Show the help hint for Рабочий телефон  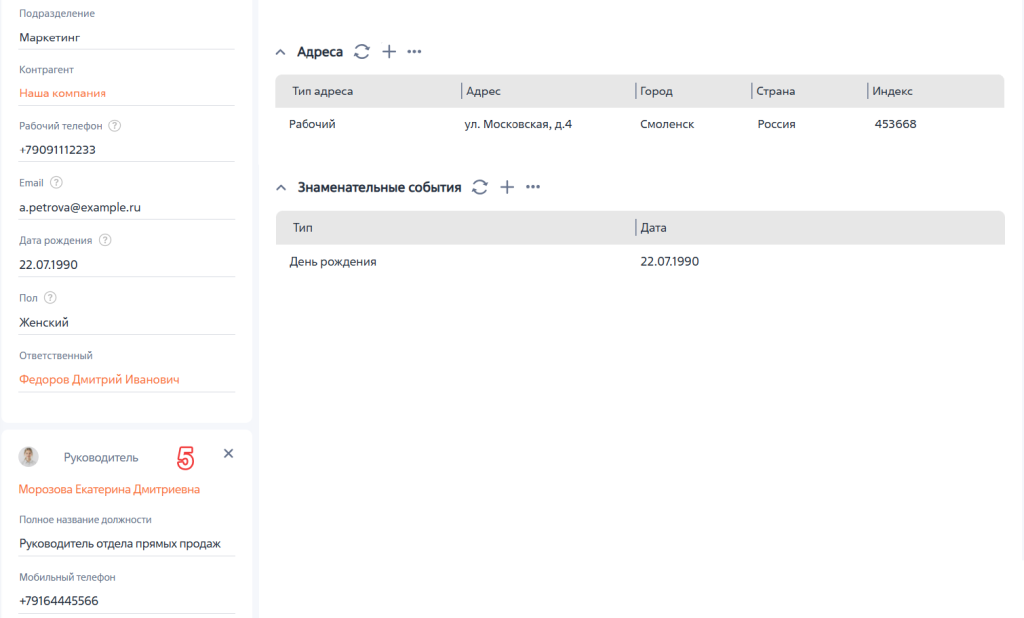click(114, 125)
